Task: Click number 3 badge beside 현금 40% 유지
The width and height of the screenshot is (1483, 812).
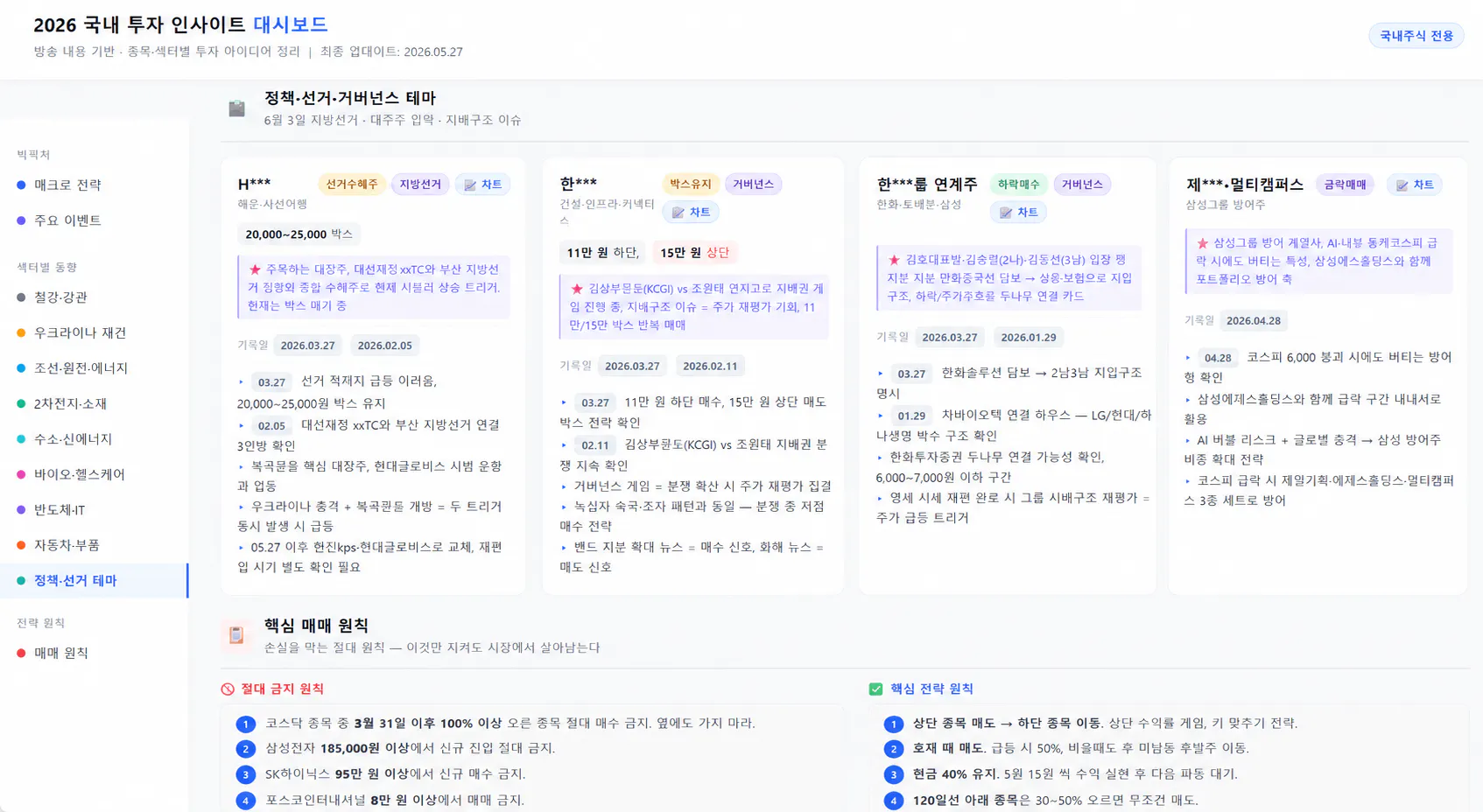Action: point(893,774)
